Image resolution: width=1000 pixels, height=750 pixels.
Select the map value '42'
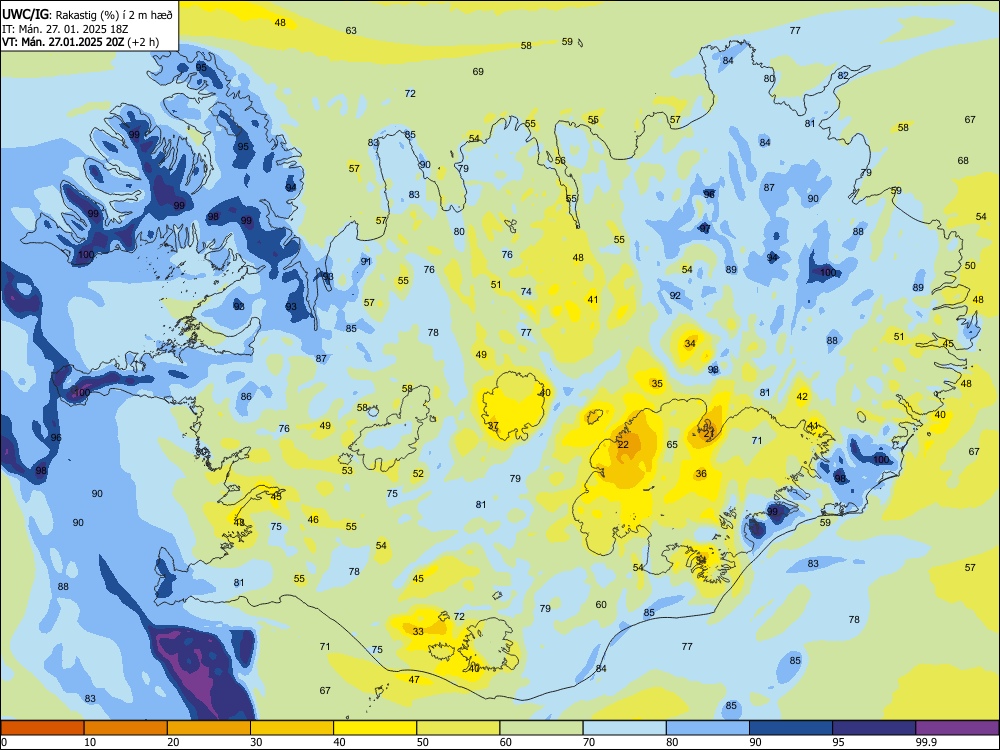point(802,396)
